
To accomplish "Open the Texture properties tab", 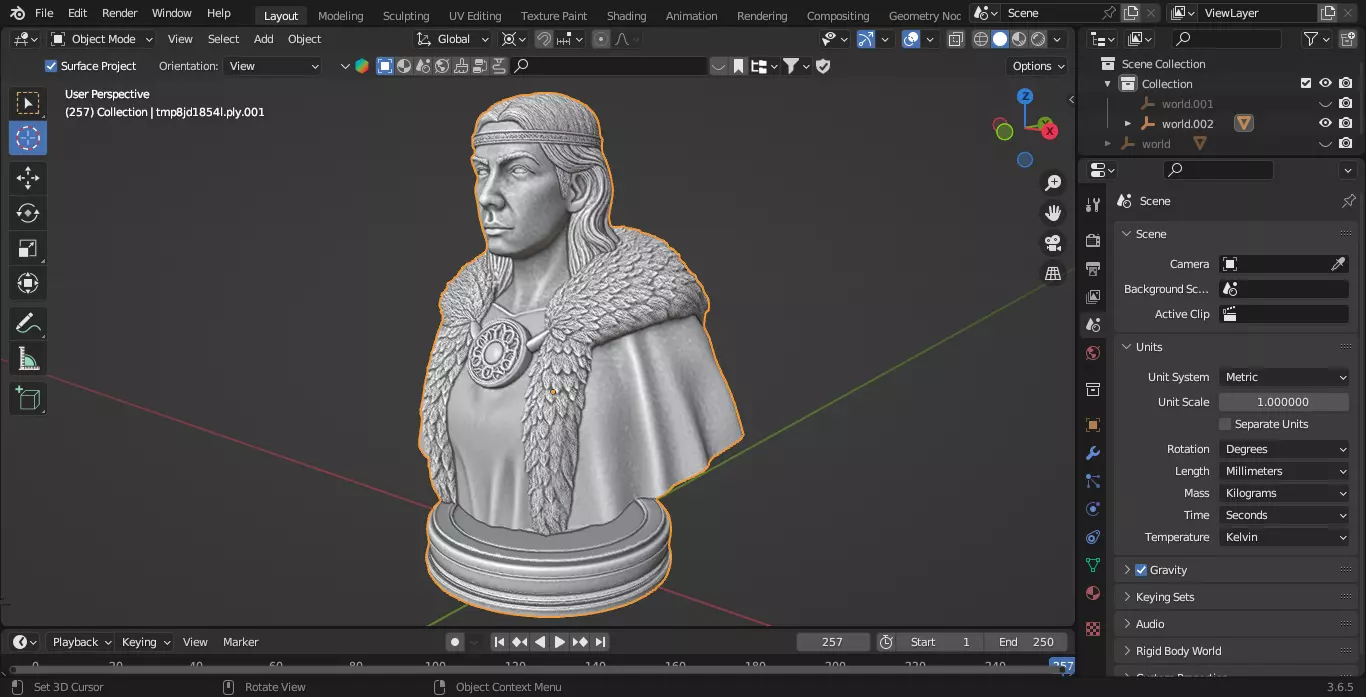I will coord(1093,629).
